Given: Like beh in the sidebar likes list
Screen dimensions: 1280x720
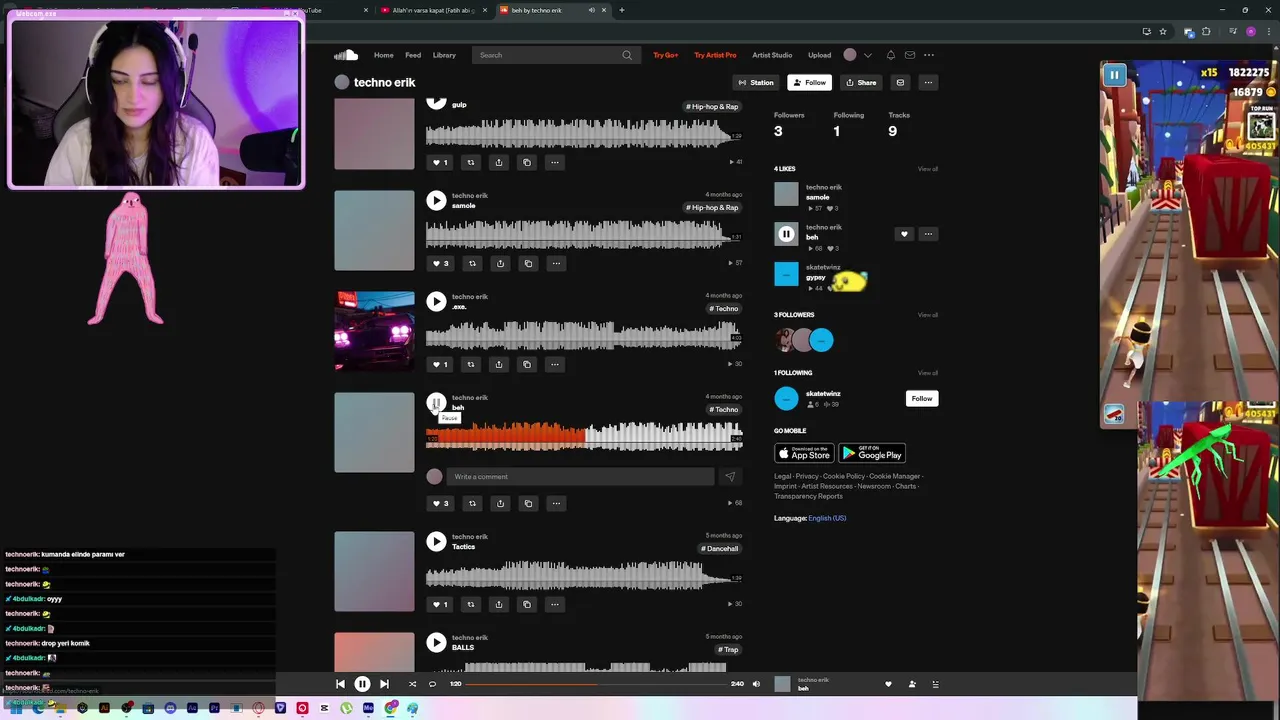Looking at the screenshot, I should point(904,234).
